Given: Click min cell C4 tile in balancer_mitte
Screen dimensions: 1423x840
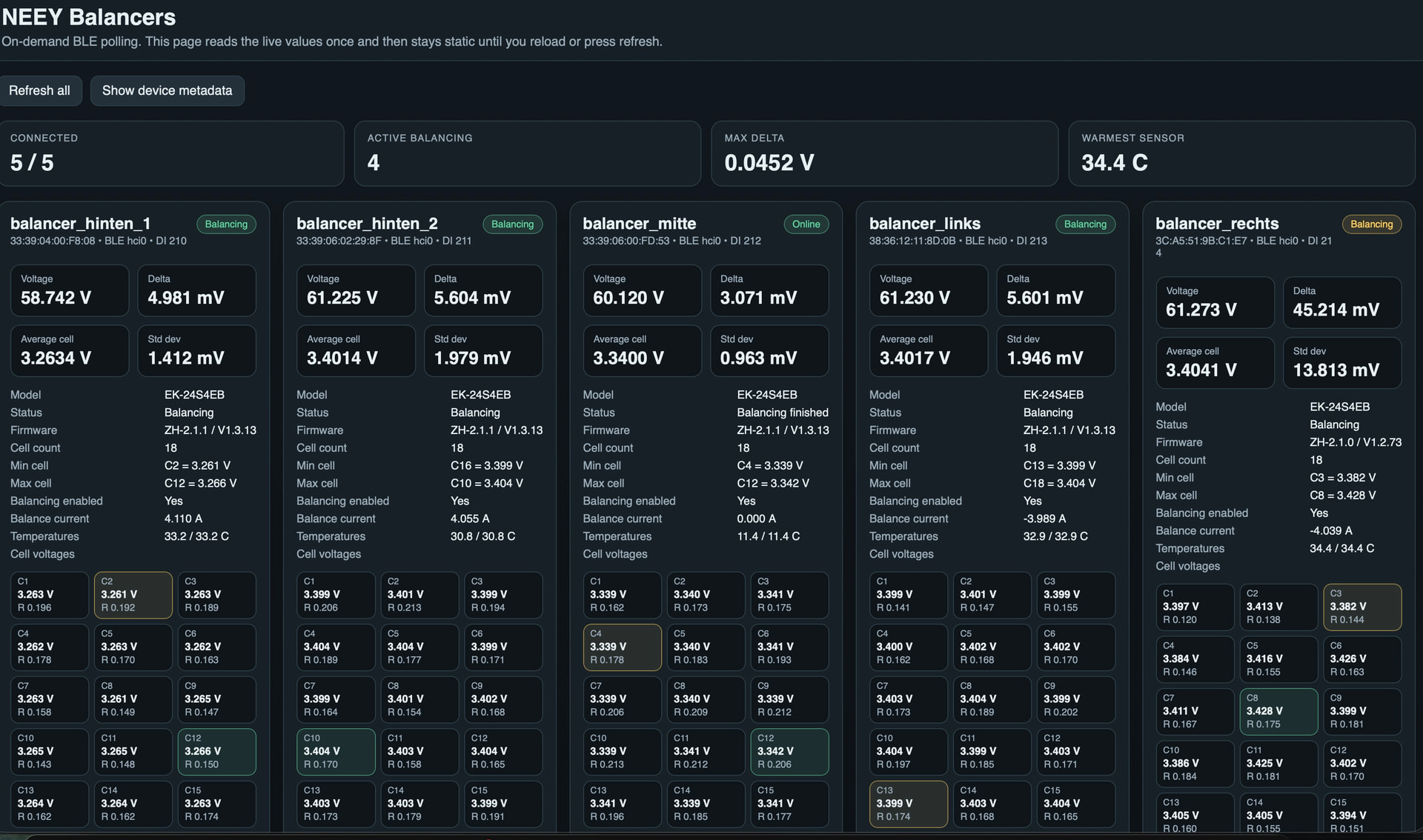Looking at the screenshot, I should (x=622, y=647).
